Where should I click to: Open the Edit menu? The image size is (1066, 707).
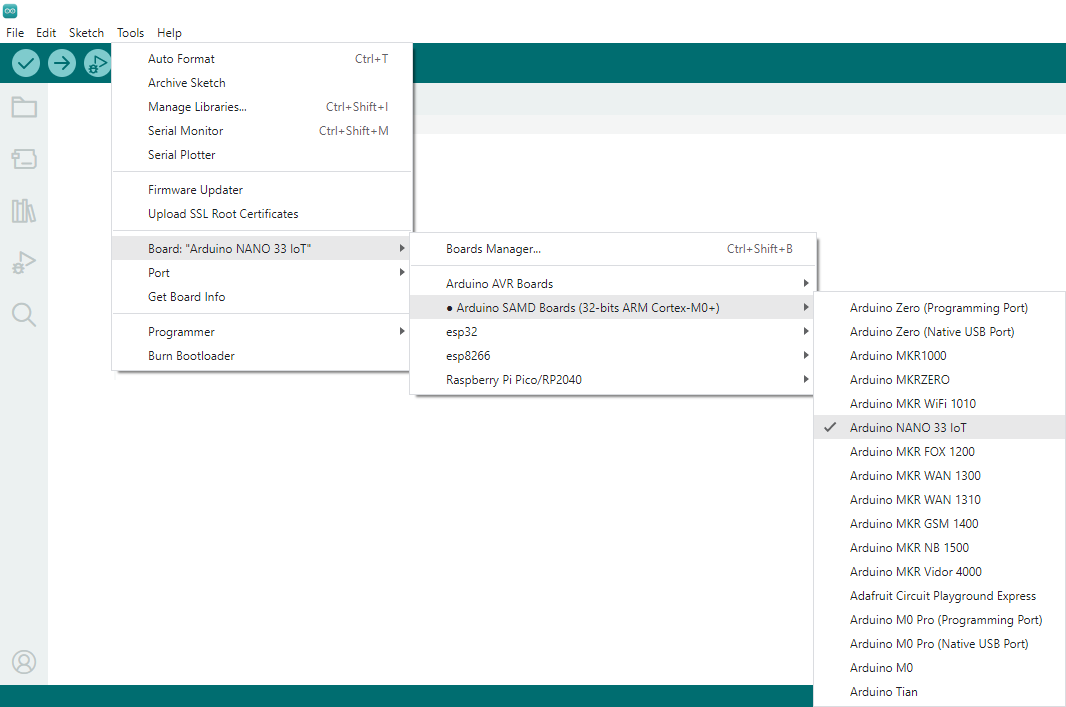coord(46,33)
